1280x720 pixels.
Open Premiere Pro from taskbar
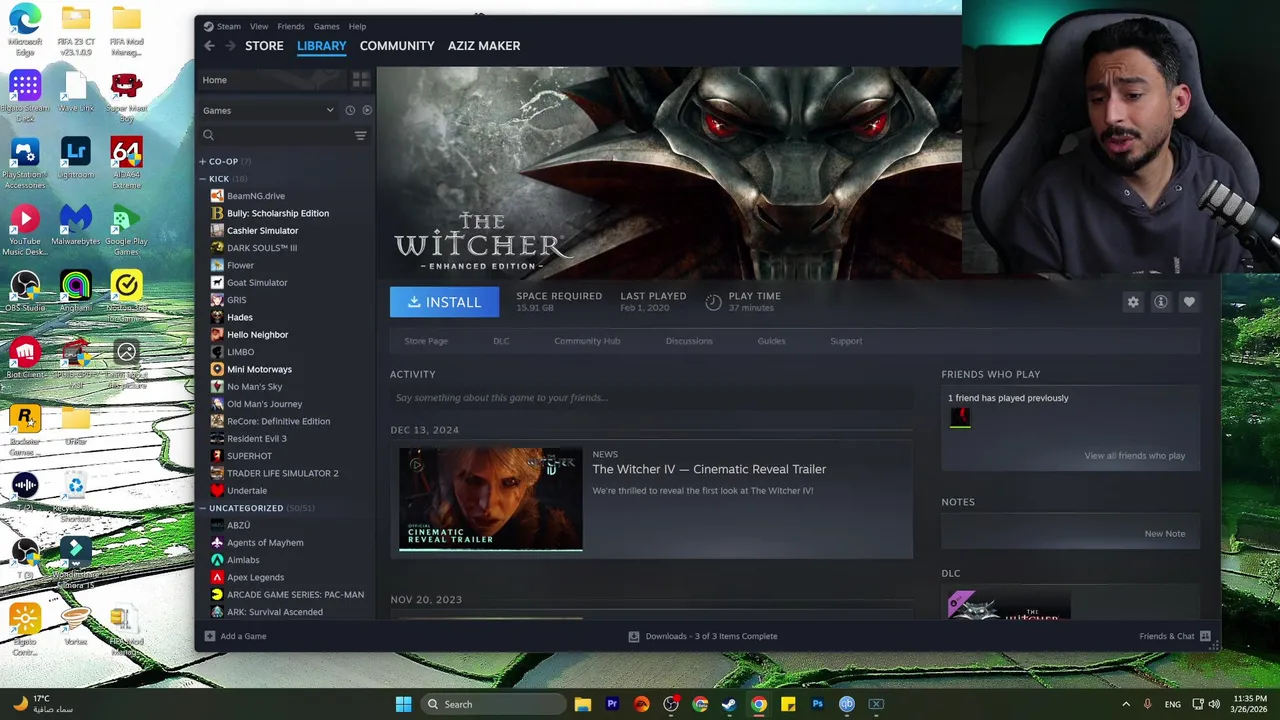(612, 704)
